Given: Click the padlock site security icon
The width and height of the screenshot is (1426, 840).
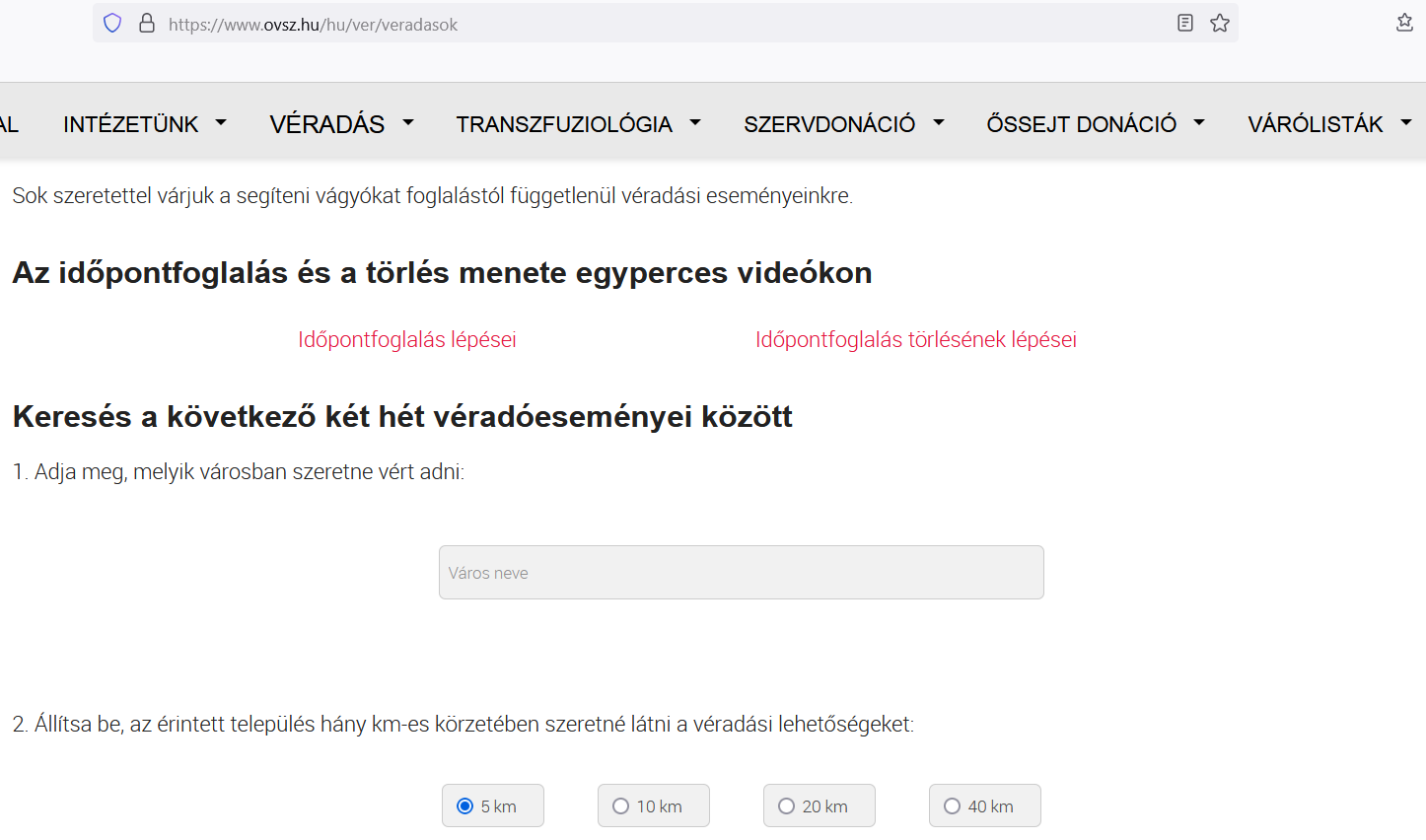Looking at the screenshot, I should tap(147, 24).
